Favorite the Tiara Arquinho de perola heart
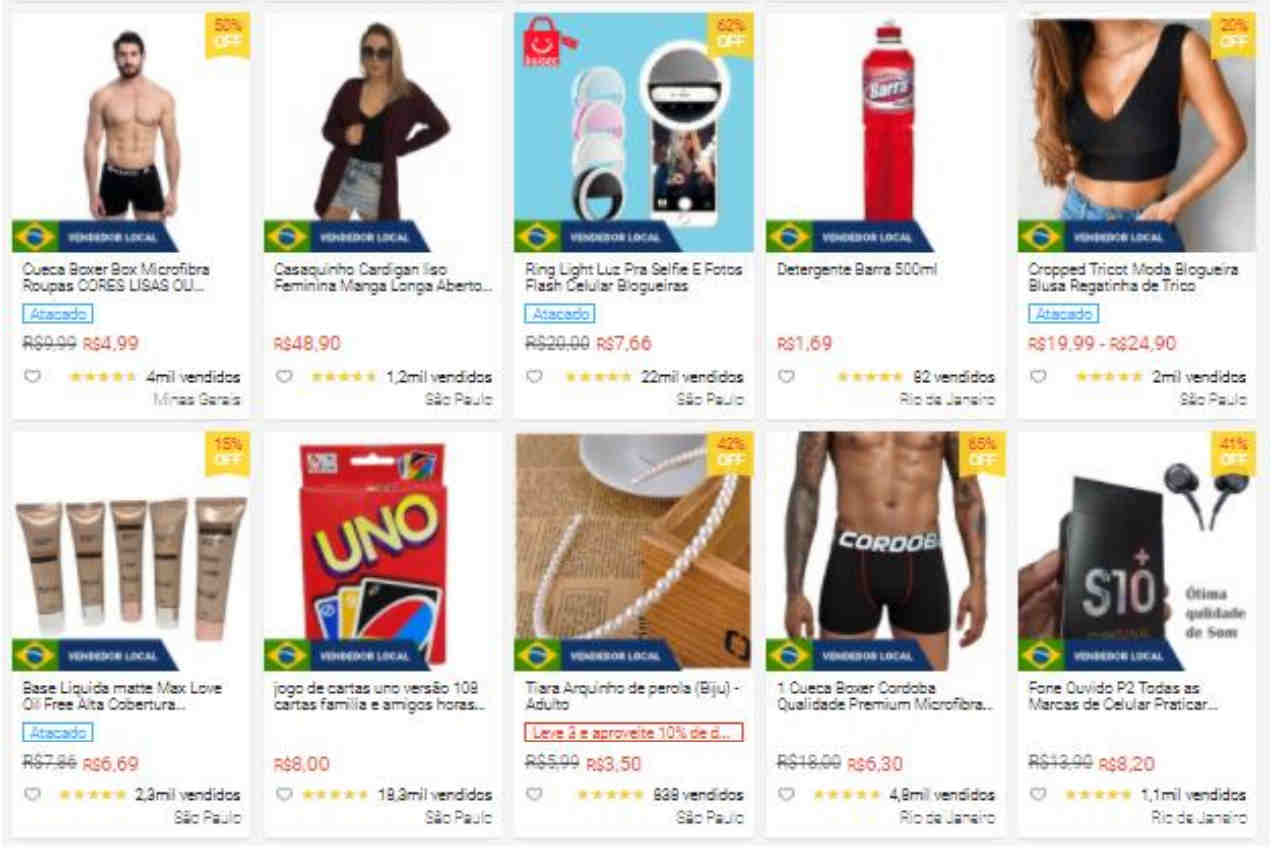Screen dimensions: 1273x854 click(535, 794)
